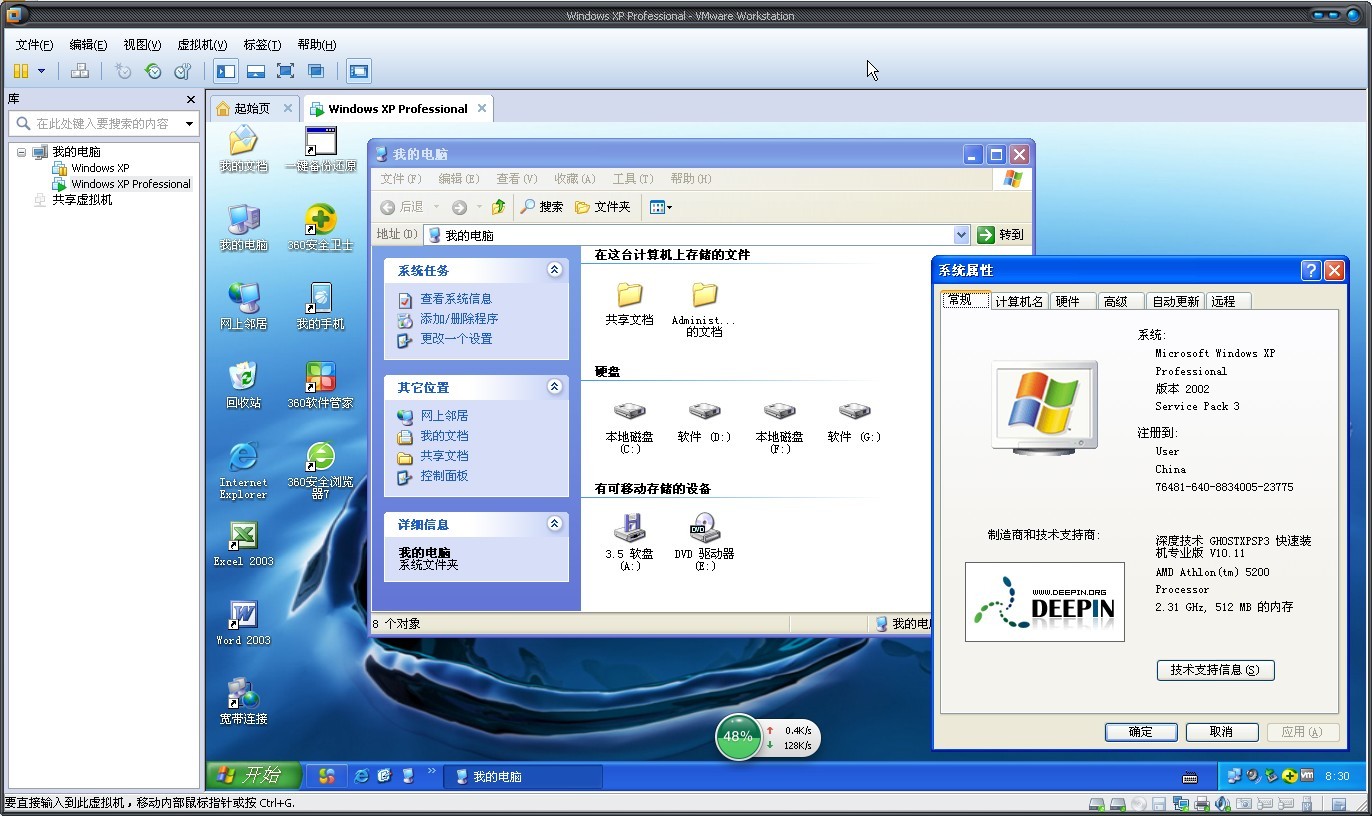Click the 添加/删除程序 link

(x=459, y=319)
